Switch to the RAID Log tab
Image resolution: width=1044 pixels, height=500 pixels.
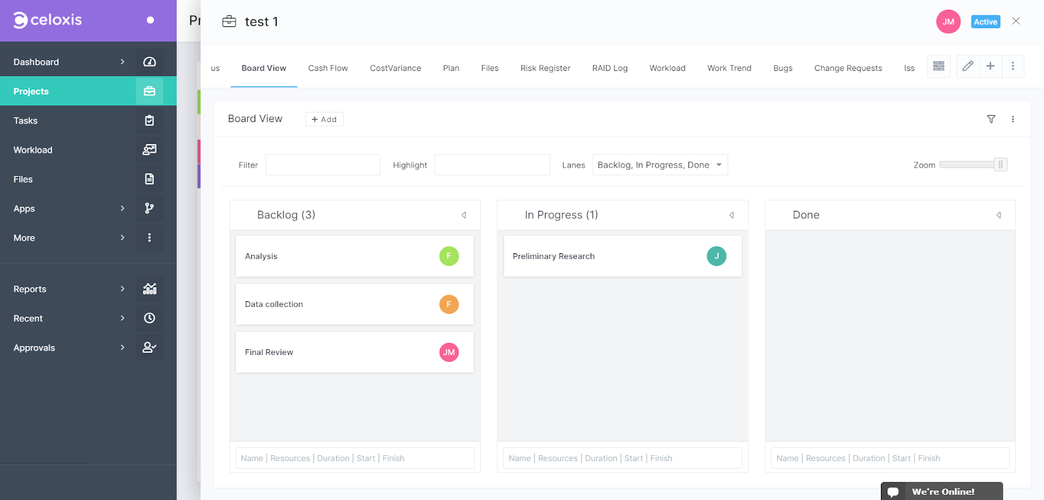tap(610, 68)
